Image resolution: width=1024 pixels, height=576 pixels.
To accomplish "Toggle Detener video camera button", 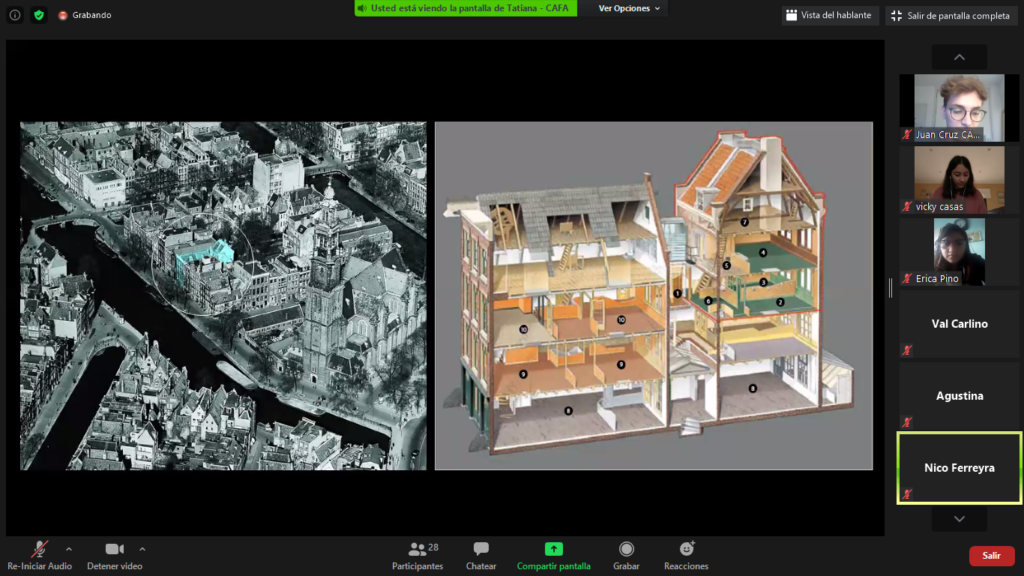I will pyautogui.click(x=114, y=556).
